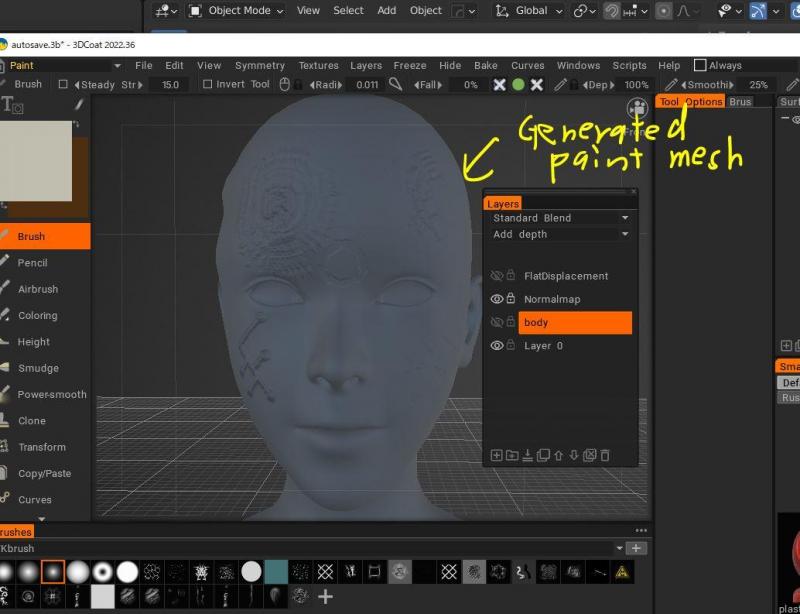Image resolution: width=800 pixels, height=614 pixels.
Task: Open the Paint room dropdown
Action: (62, 65)
